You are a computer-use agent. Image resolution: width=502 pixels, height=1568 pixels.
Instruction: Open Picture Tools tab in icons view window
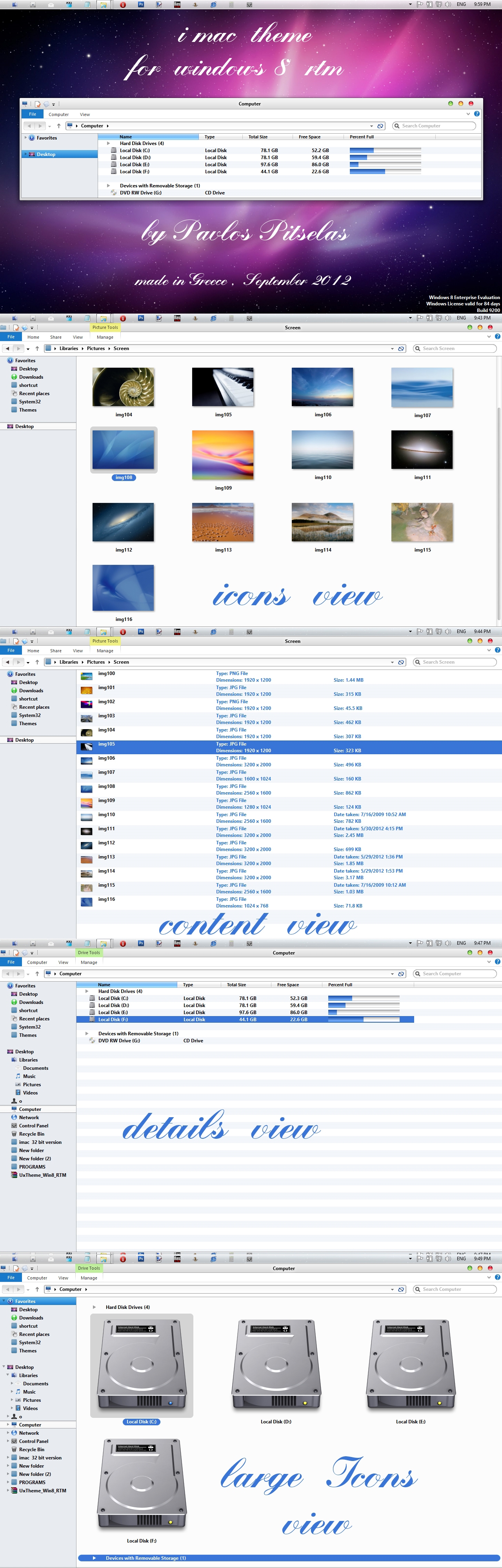(x=105, y=327)
